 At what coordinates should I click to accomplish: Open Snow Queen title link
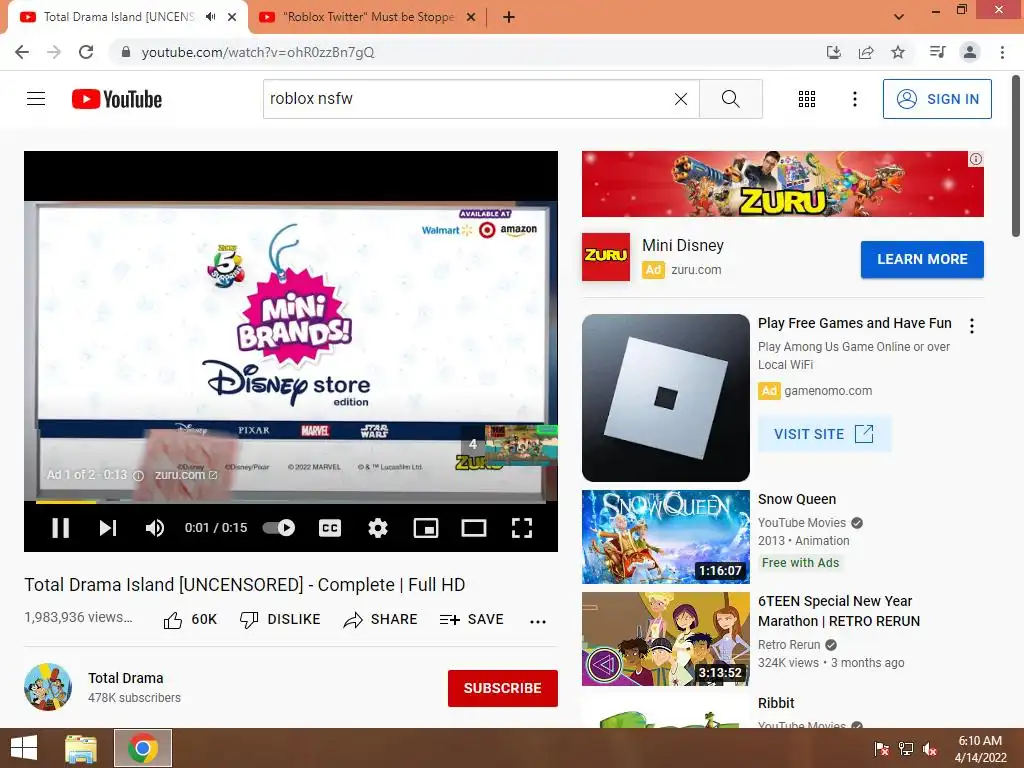pyautogui.click(x=797, y=499)
